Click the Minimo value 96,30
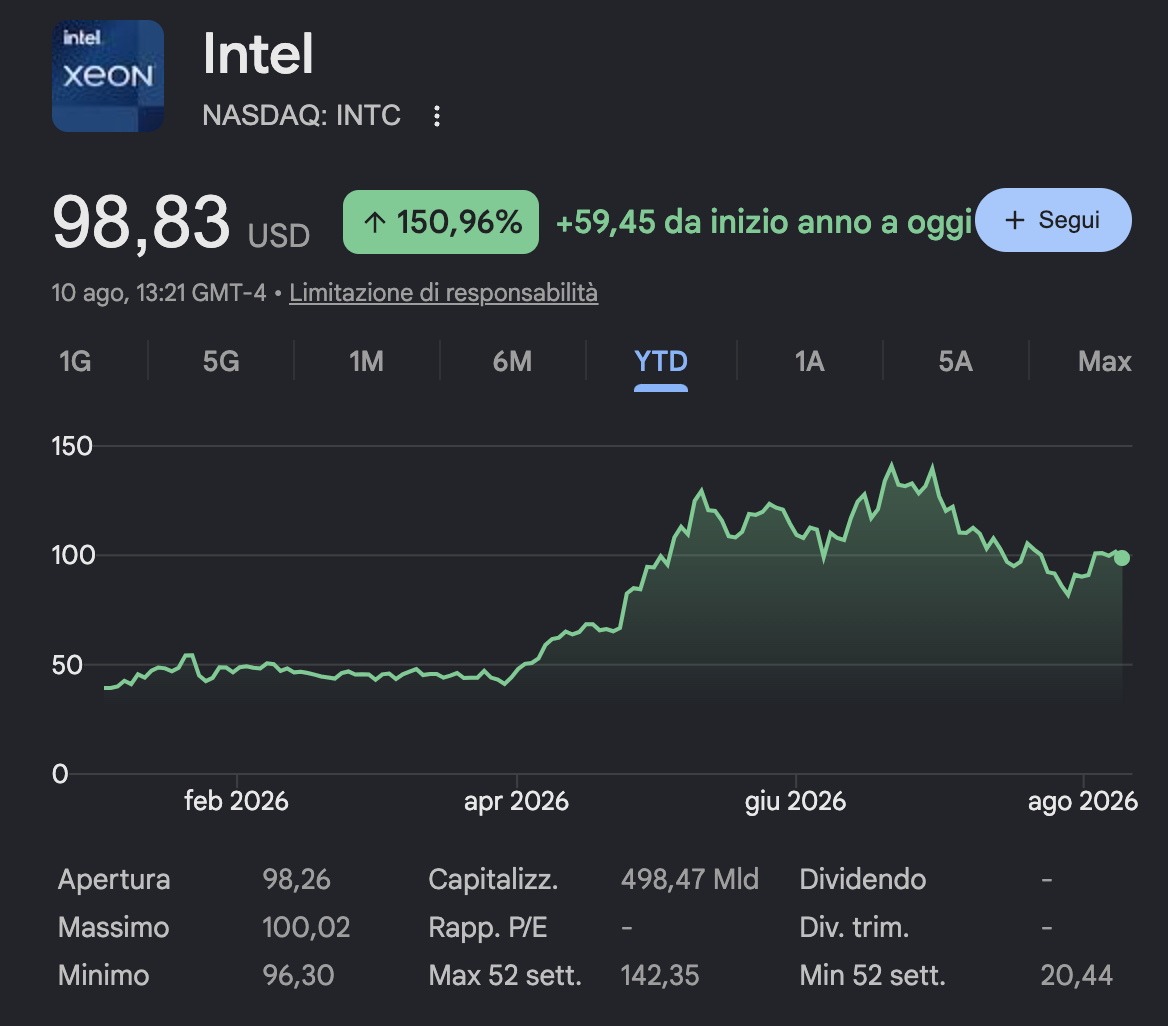The height and width of the screenshot is (1026, 1168). pos(298,975)
